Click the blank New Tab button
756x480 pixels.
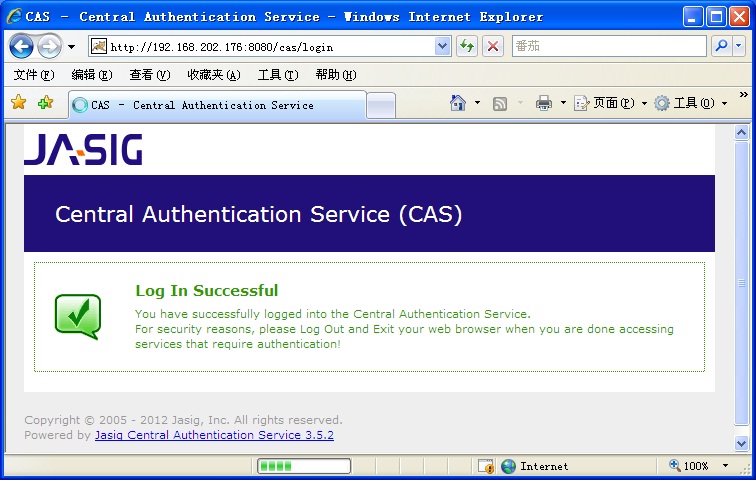point(381,106)
